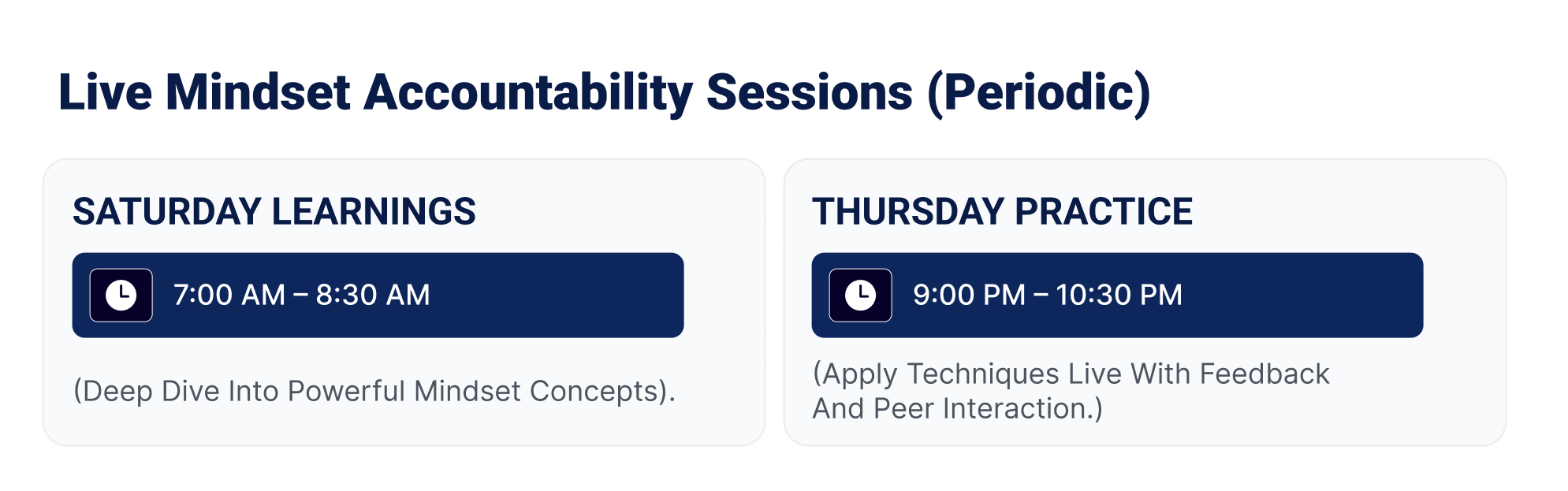Click the word PRACTICE in the Thursday title

(x=1104, y=211)
